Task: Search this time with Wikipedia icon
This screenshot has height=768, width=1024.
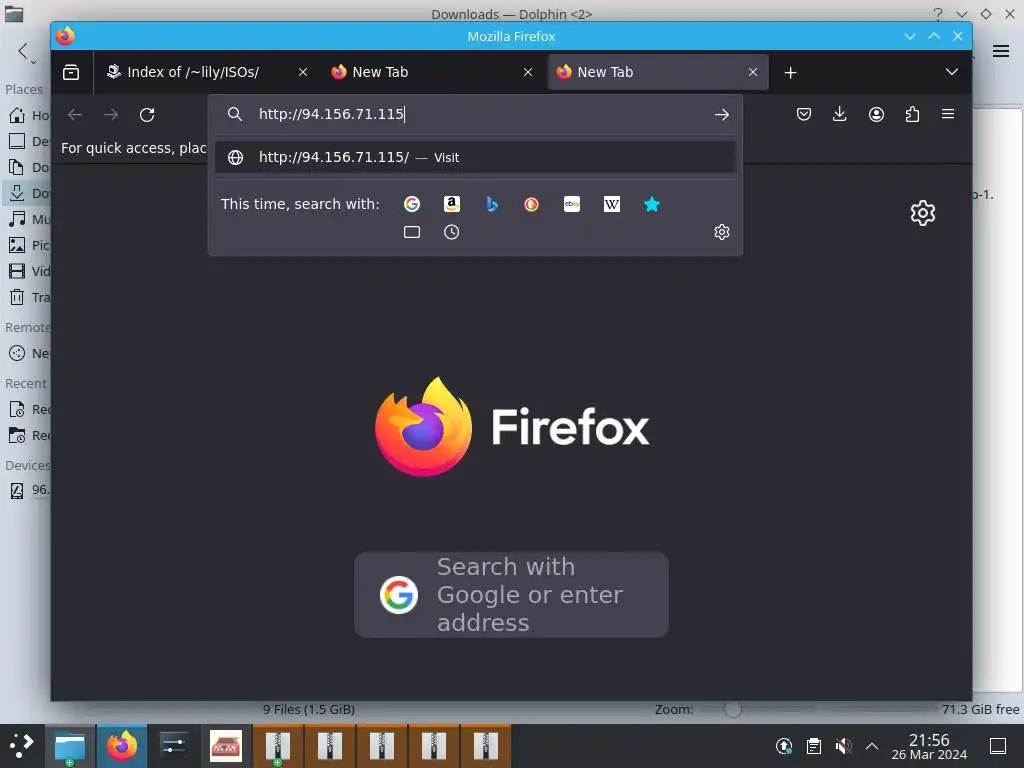Action: tap(612, 204)
